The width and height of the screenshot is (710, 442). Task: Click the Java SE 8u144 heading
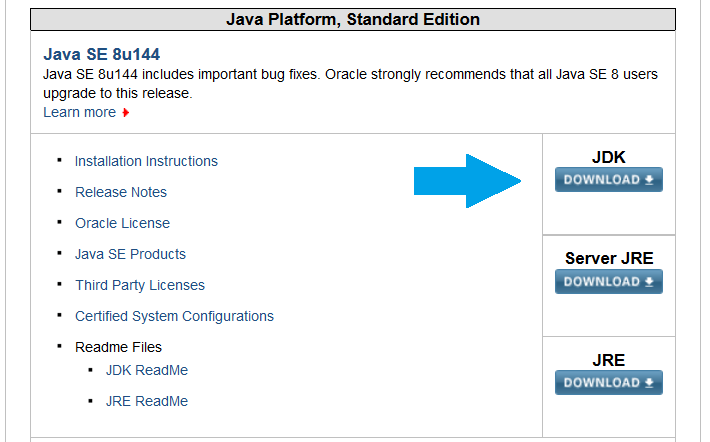101,54
